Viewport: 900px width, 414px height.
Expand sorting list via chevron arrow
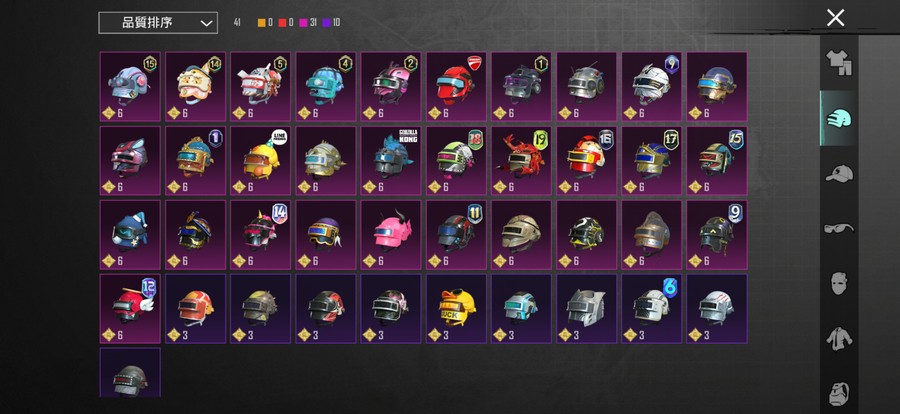[206, 24]
